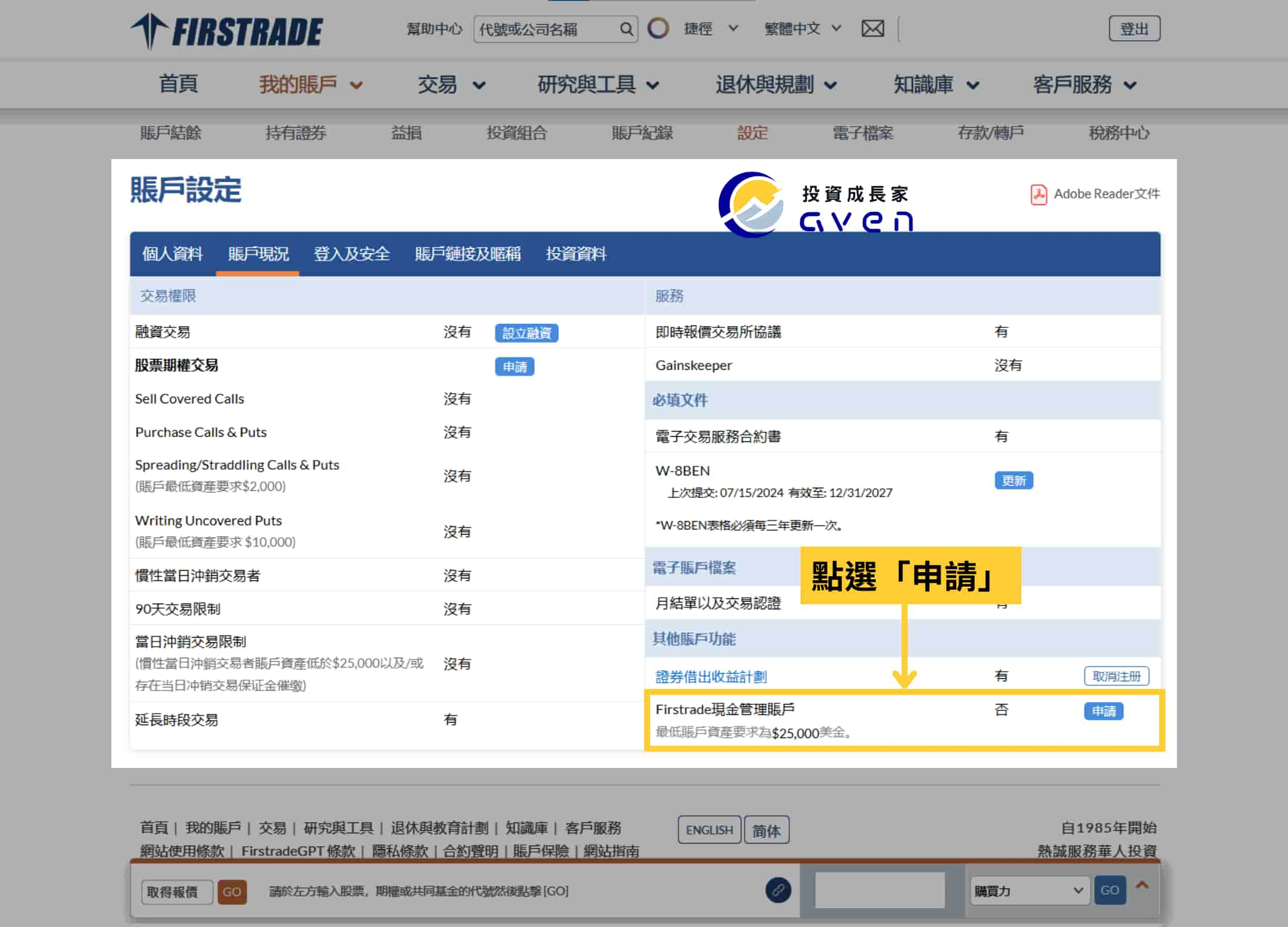
Task: Click the Purchase Calls & Puts text
Action: pyautogui.click(x=201, y=433)
